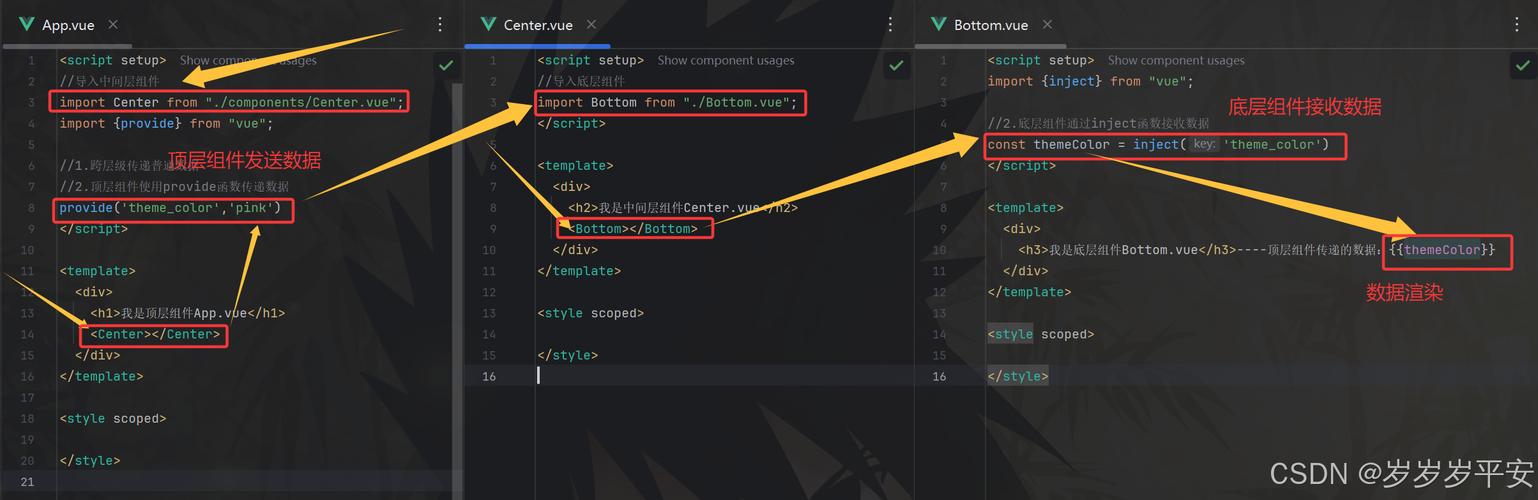
Task: Click the Vue logo on the App.vue tab
Action: pos(27,24)
